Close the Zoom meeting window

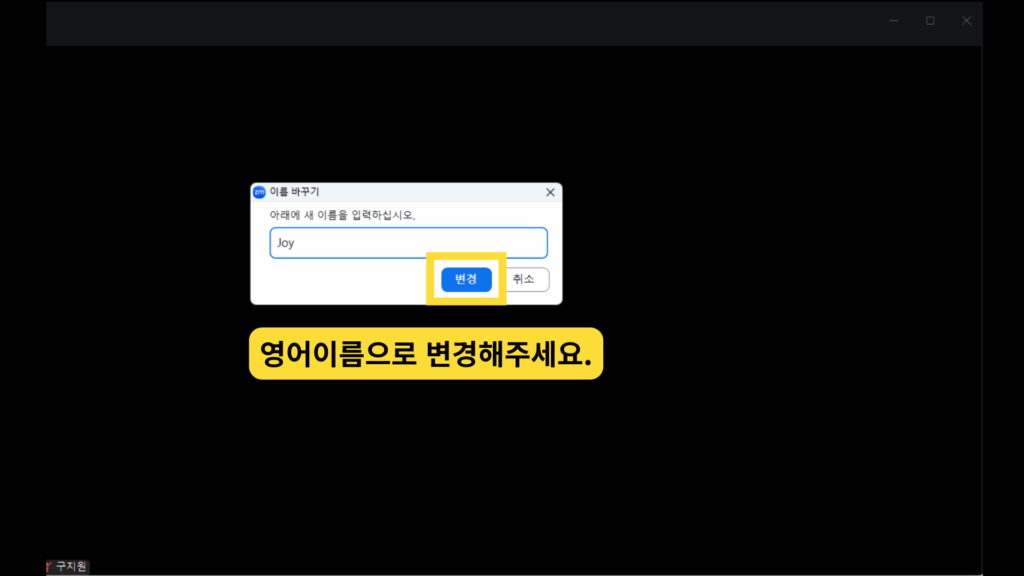pyautogui.click(x=967, y=21)
